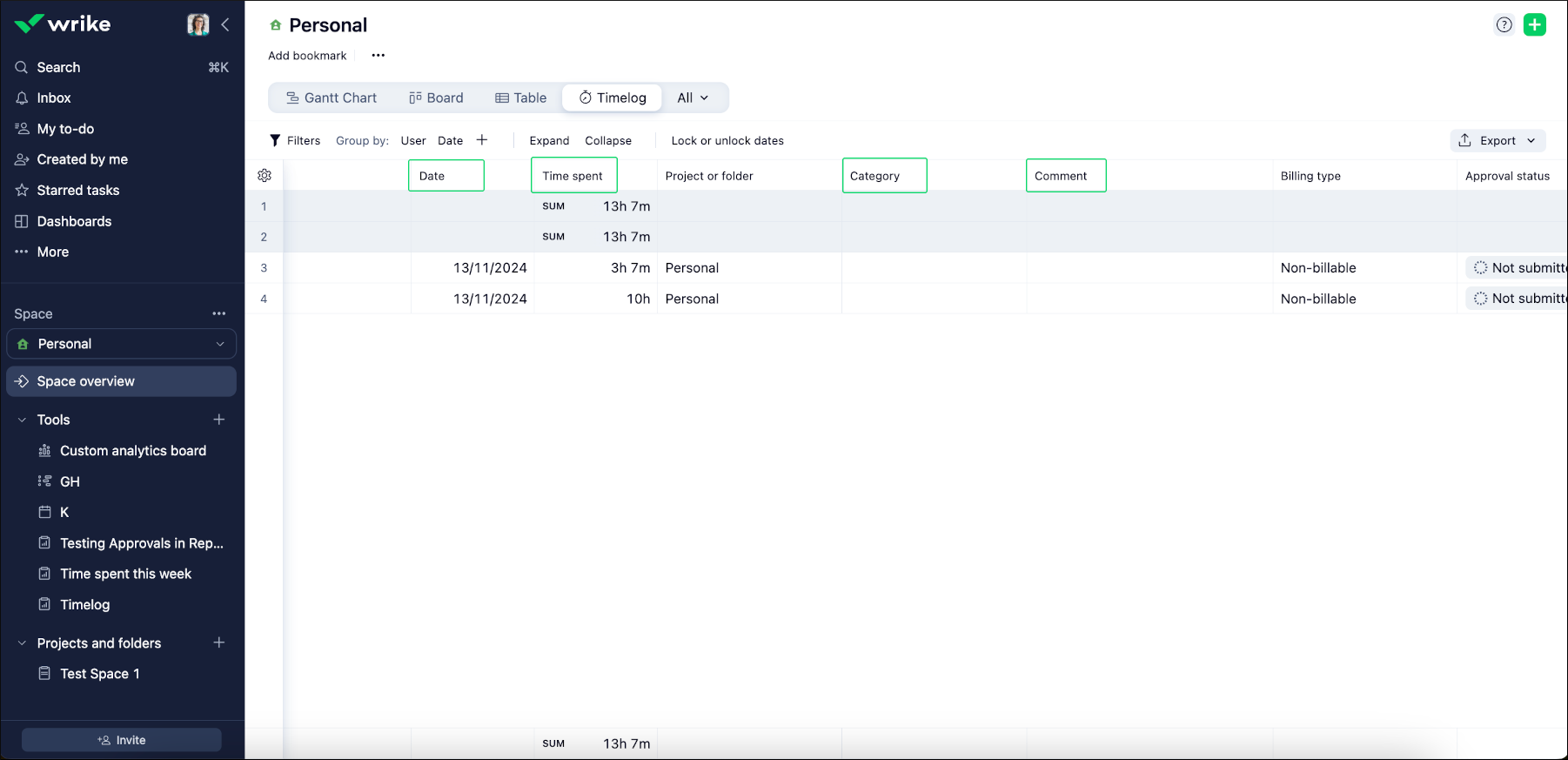This screenshot has height=760, width=1568.
Task: Open Space section three-dot options
Action: tap(219, 313)
